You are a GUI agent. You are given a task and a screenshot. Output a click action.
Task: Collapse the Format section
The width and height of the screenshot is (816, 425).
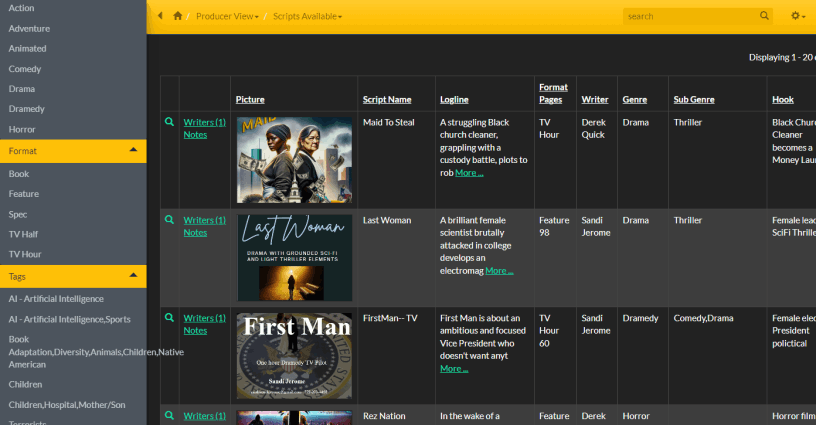(73, 151)
